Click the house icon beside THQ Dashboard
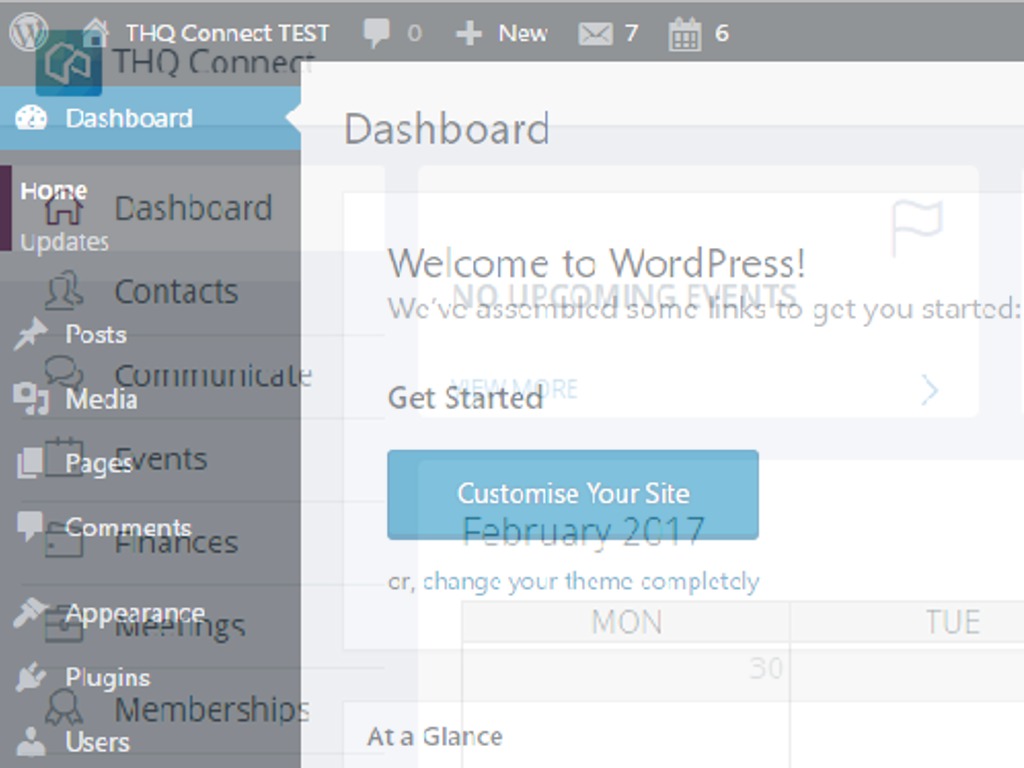The image size is (1024, 768). (x=63, y=210)
